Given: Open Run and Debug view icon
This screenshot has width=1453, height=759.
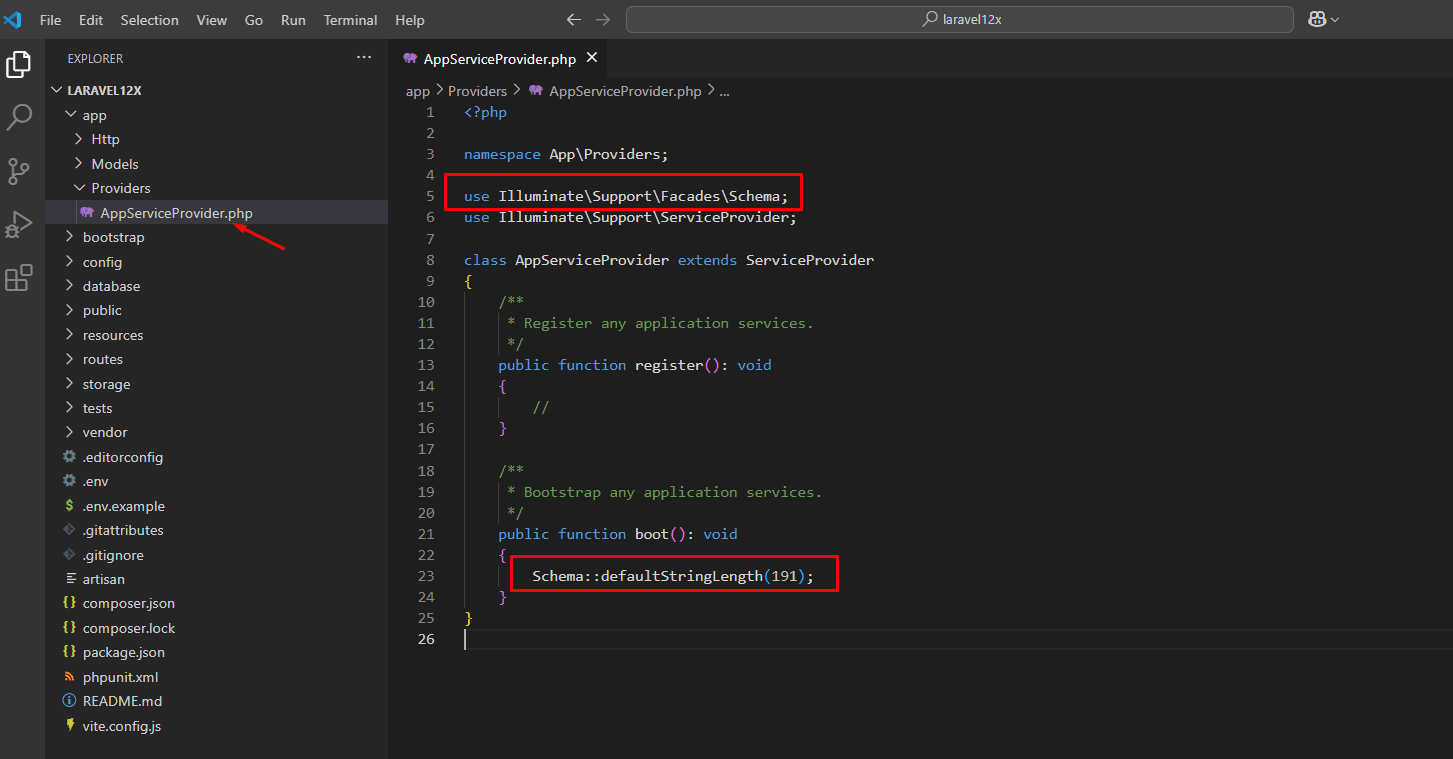Looking at the screenshot, I should (19, 225).
